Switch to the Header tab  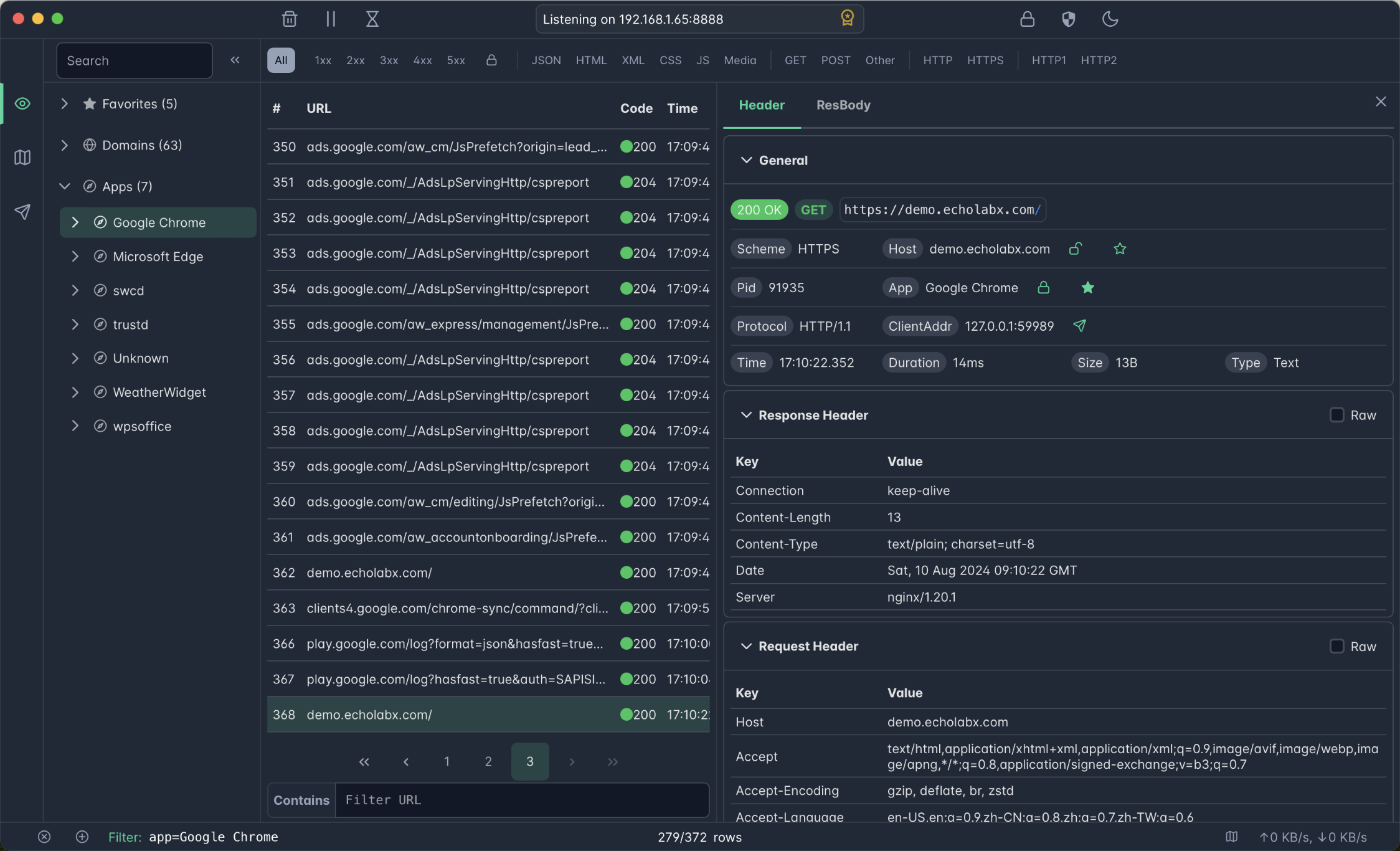[x=761, y=105]
